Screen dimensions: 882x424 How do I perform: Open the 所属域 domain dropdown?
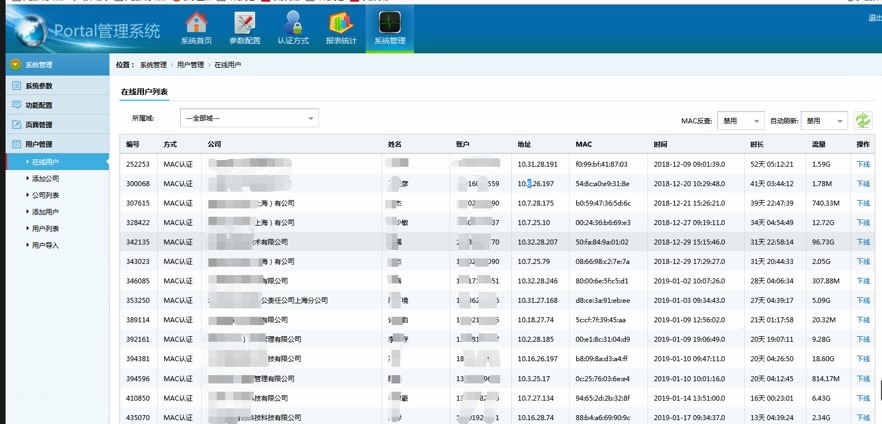(x=249, y=118)
